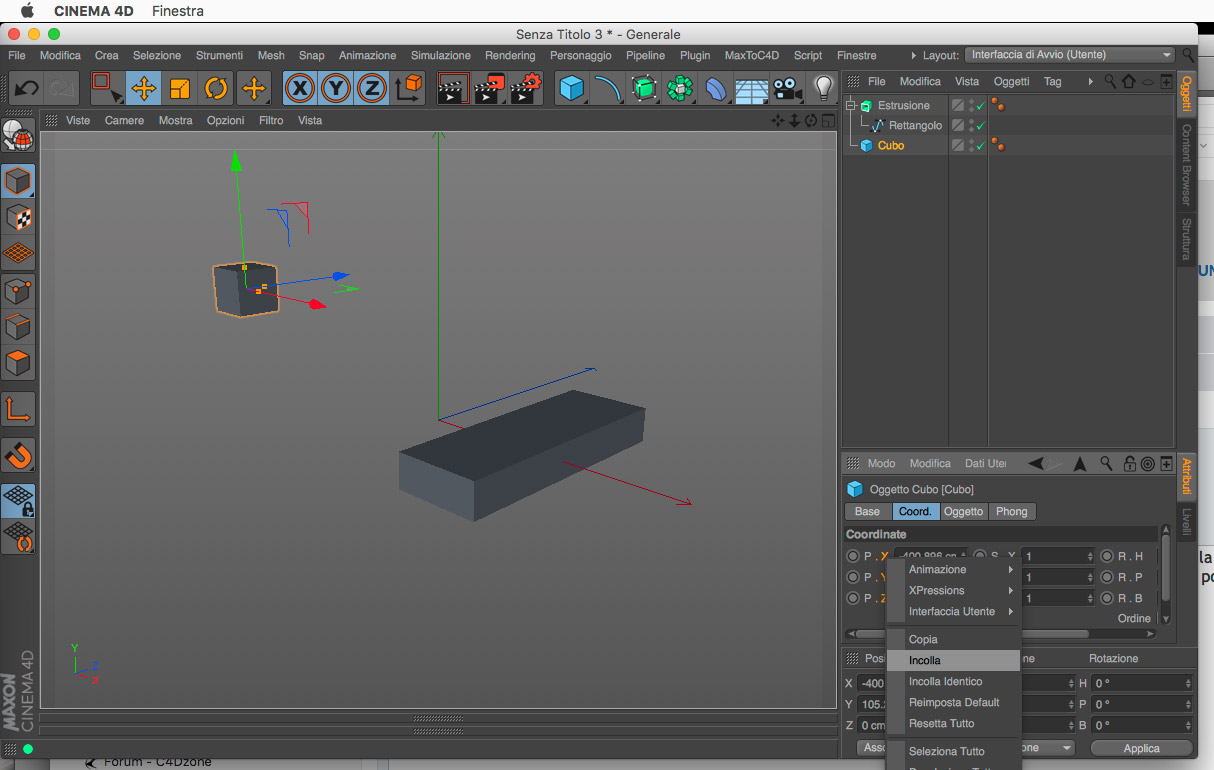Click Render to Picture Viewer icon
Viewport: 1214px width, 770px height.
point(489,88)
